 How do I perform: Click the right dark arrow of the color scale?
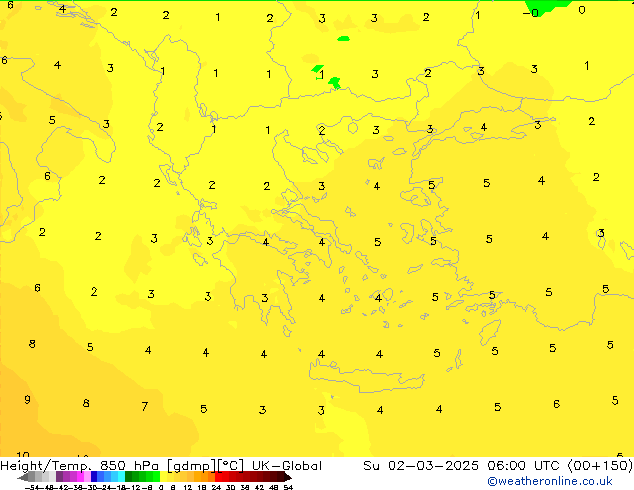coord(288,477)
